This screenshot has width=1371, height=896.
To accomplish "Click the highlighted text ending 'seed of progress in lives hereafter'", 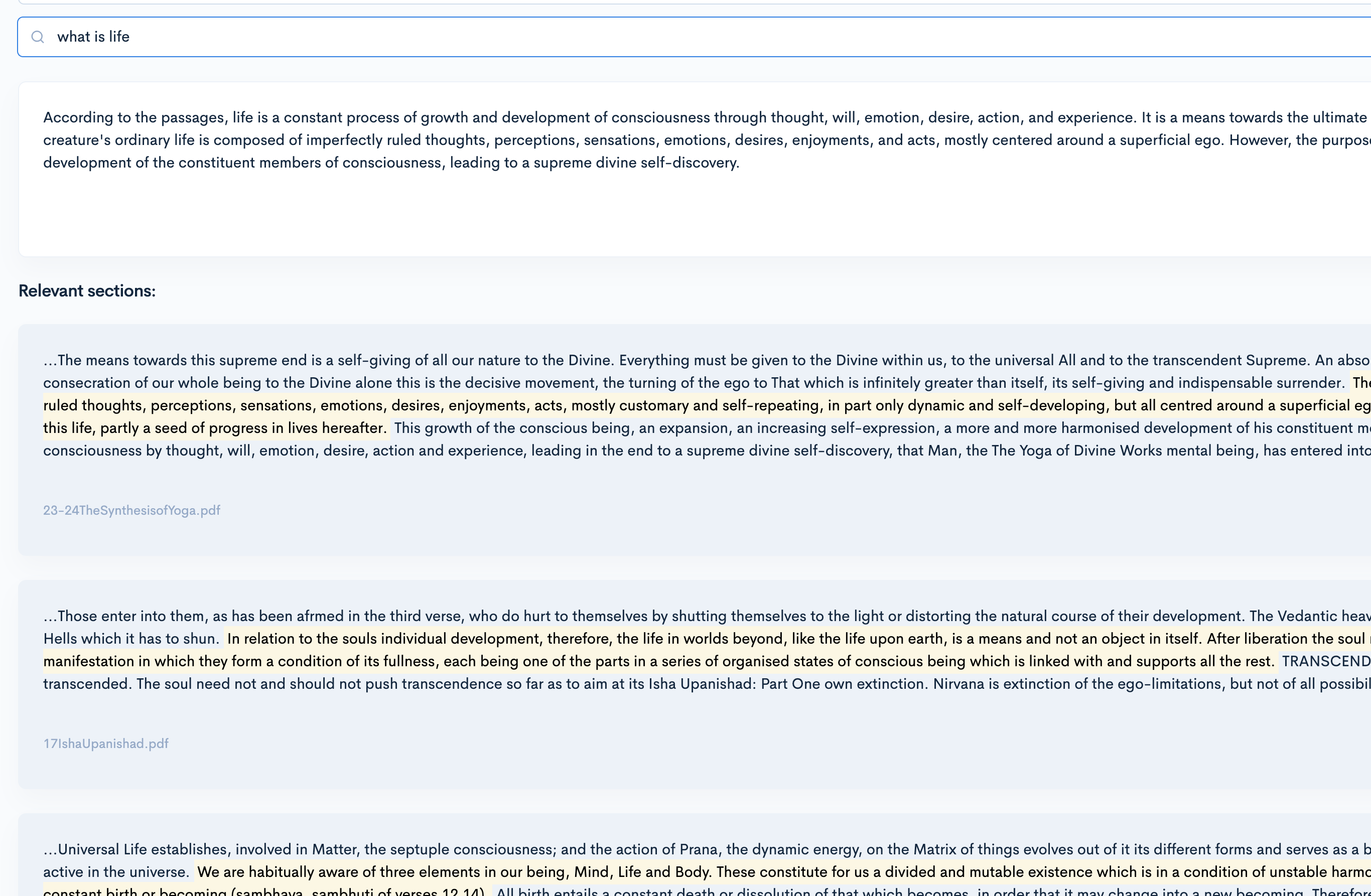I will 213,428.
